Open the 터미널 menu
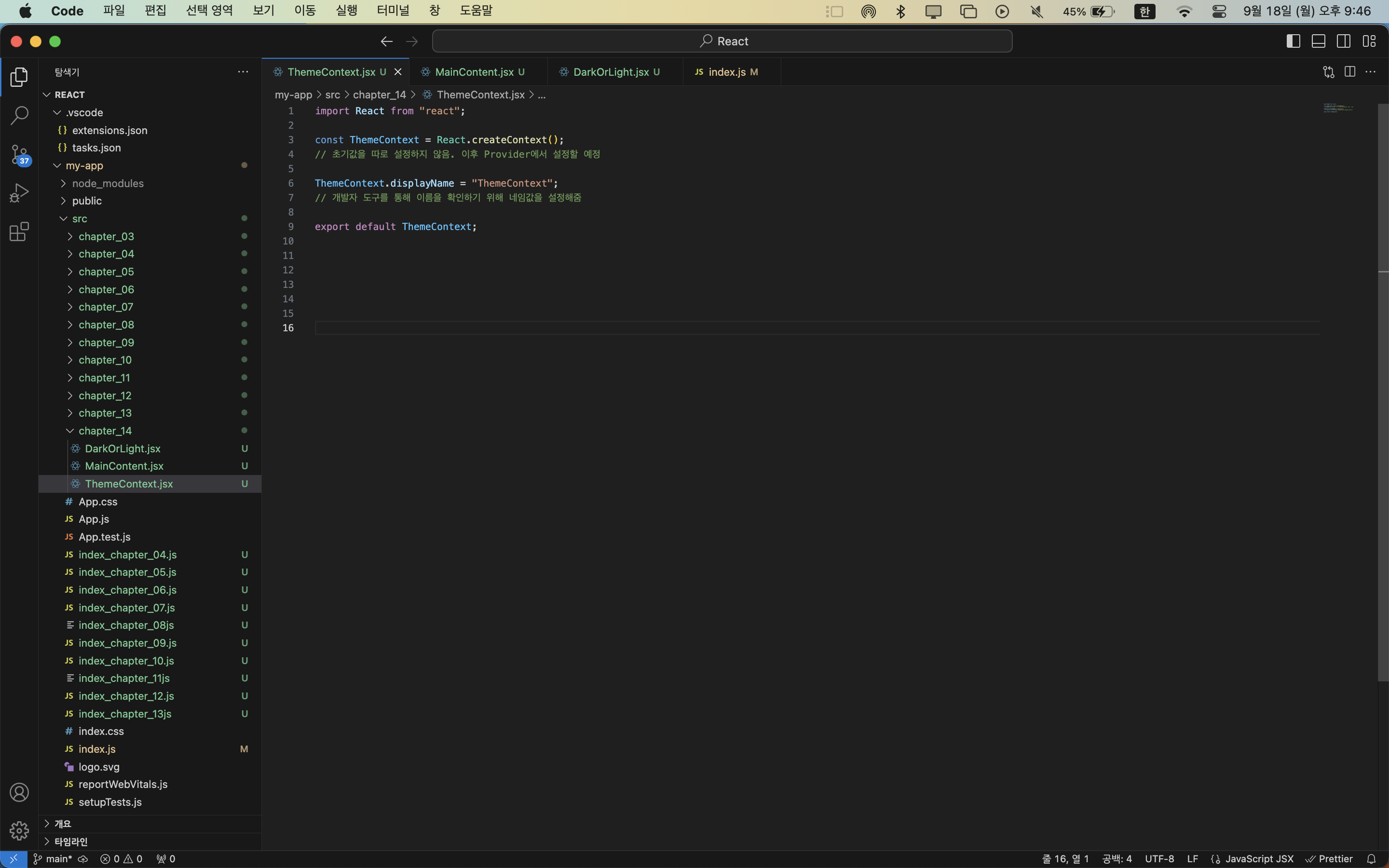This screenshot has width=1389, height=868. point(393,11)
